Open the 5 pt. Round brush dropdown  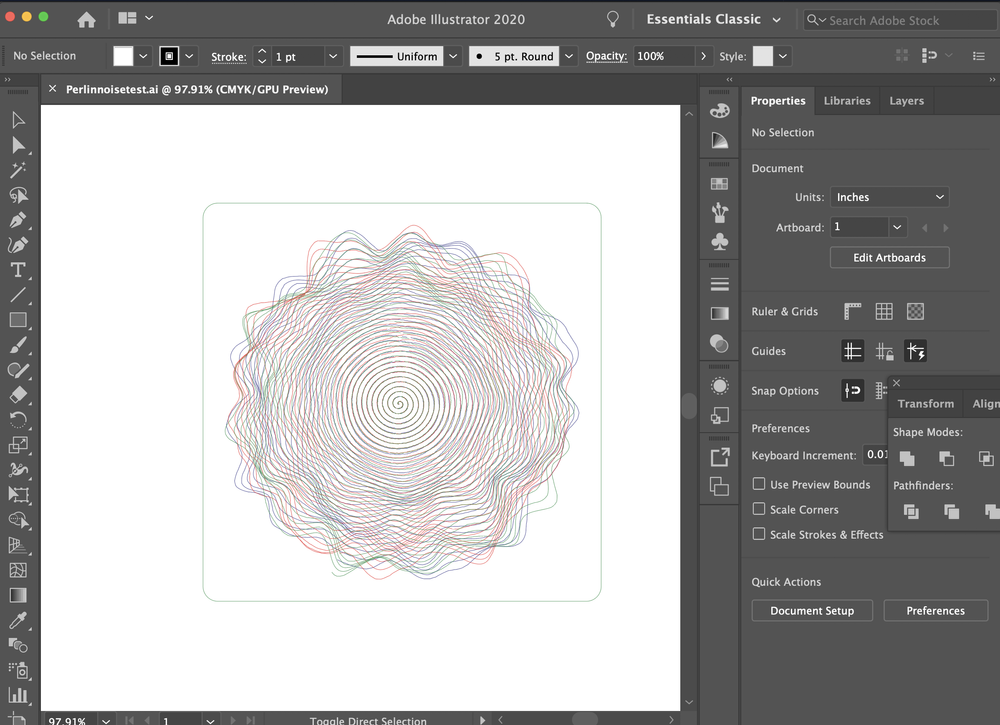(569, 56)
